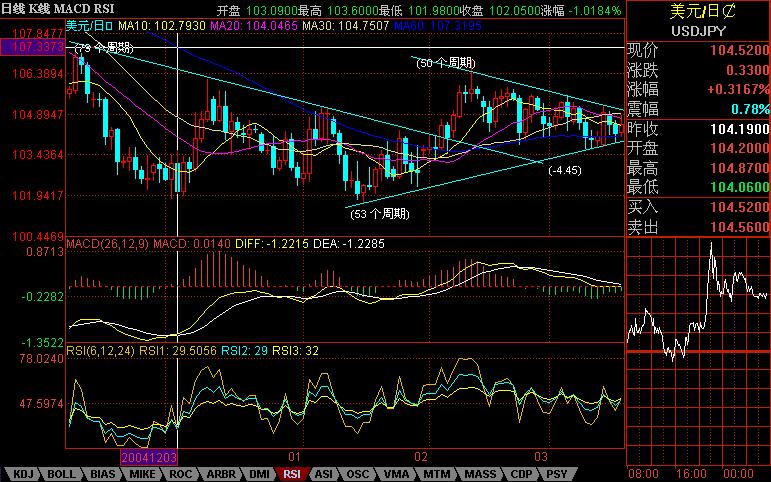Viewport: 771px width, 482px height.
Task: Click the MACD(26,12,9) indicator header
Action: 107,243
